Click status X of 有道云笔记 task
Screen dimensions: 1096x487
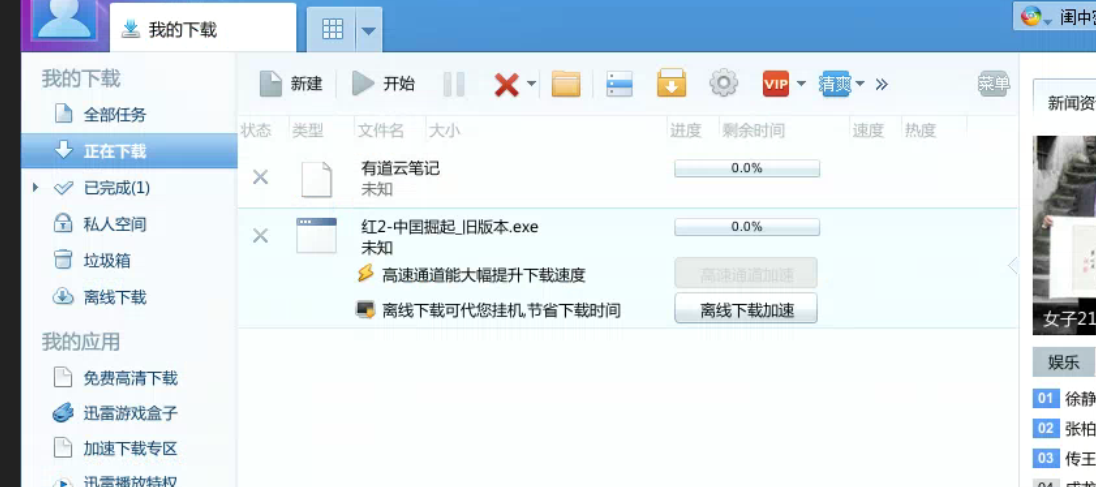click(x=260, y=177)
